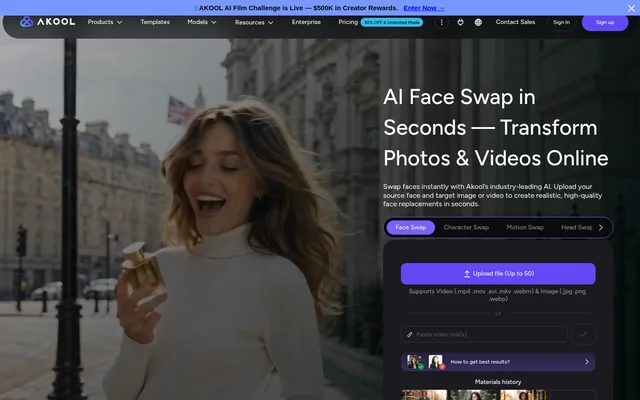This screenshot has width=640, height=400.
Task: Expand the Resources dropdown
Action: (x=254, y=22)
